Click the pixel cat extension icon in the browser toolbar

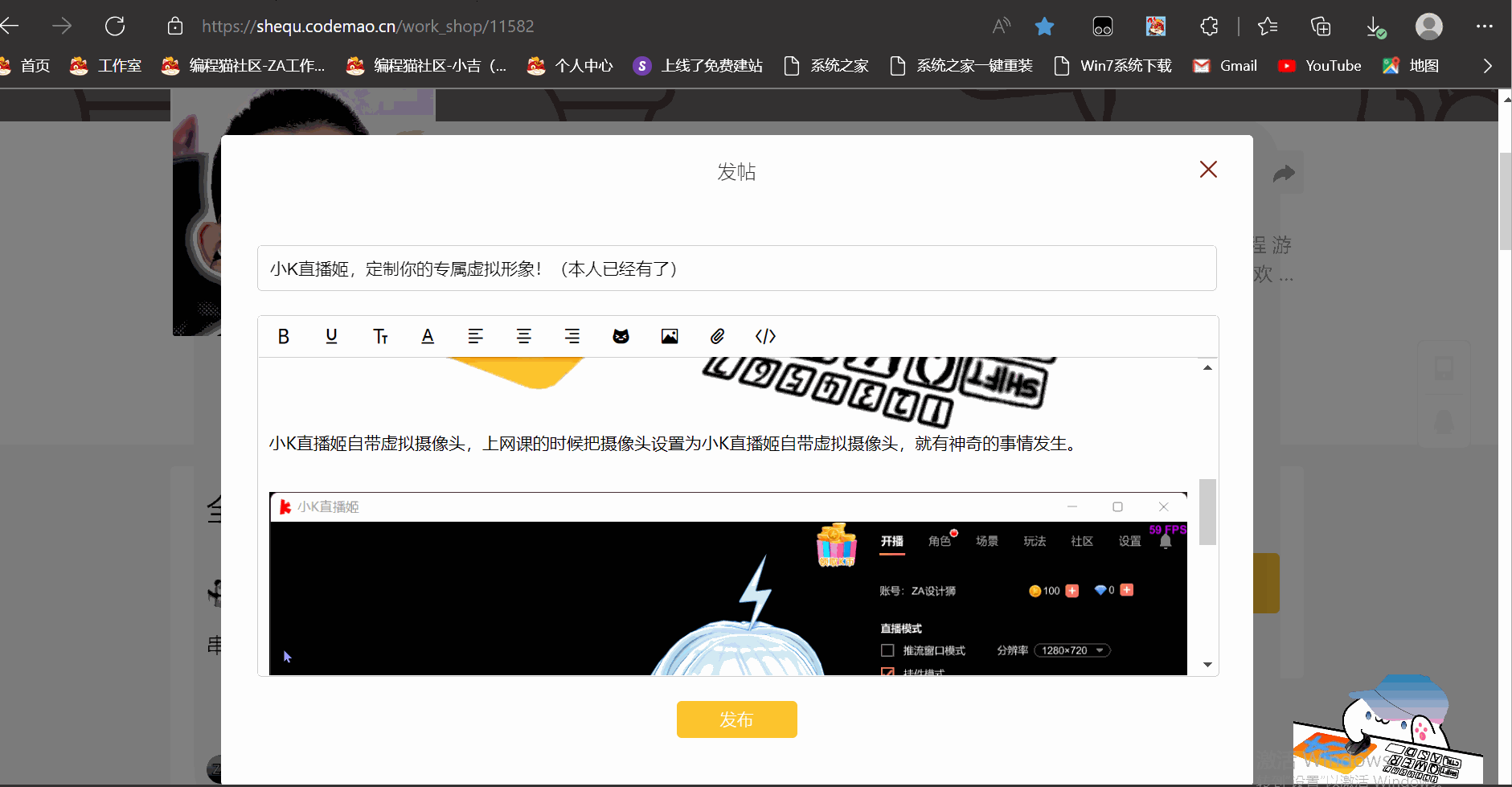[x=1103, y=27]
